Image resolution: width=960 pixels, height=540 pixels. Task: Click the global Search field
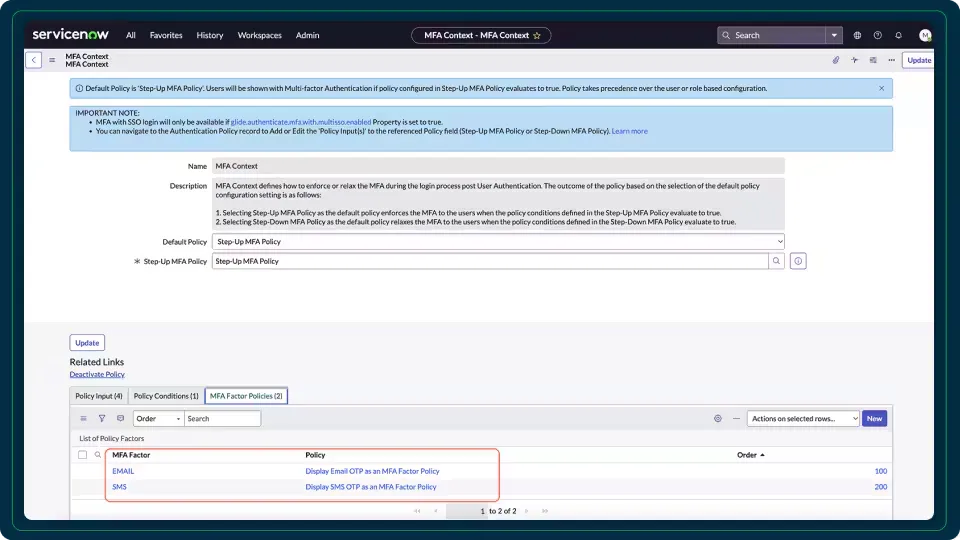click(x=771, y=36)
